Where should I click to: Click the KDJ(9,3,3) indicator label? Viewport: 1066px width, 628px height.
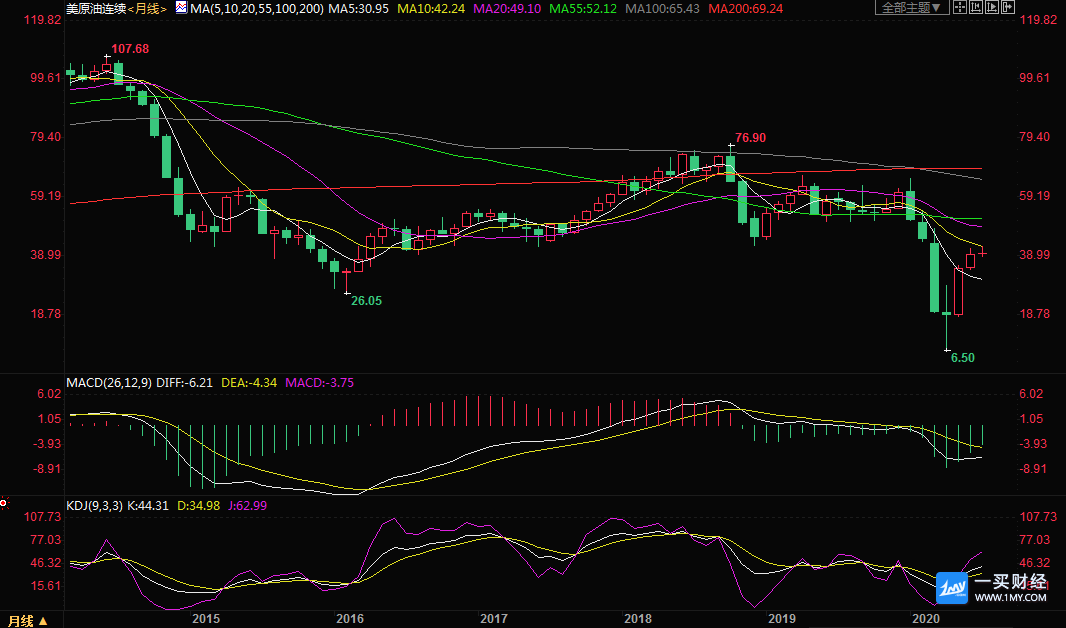pyautogui.click(x=94, y=506)
